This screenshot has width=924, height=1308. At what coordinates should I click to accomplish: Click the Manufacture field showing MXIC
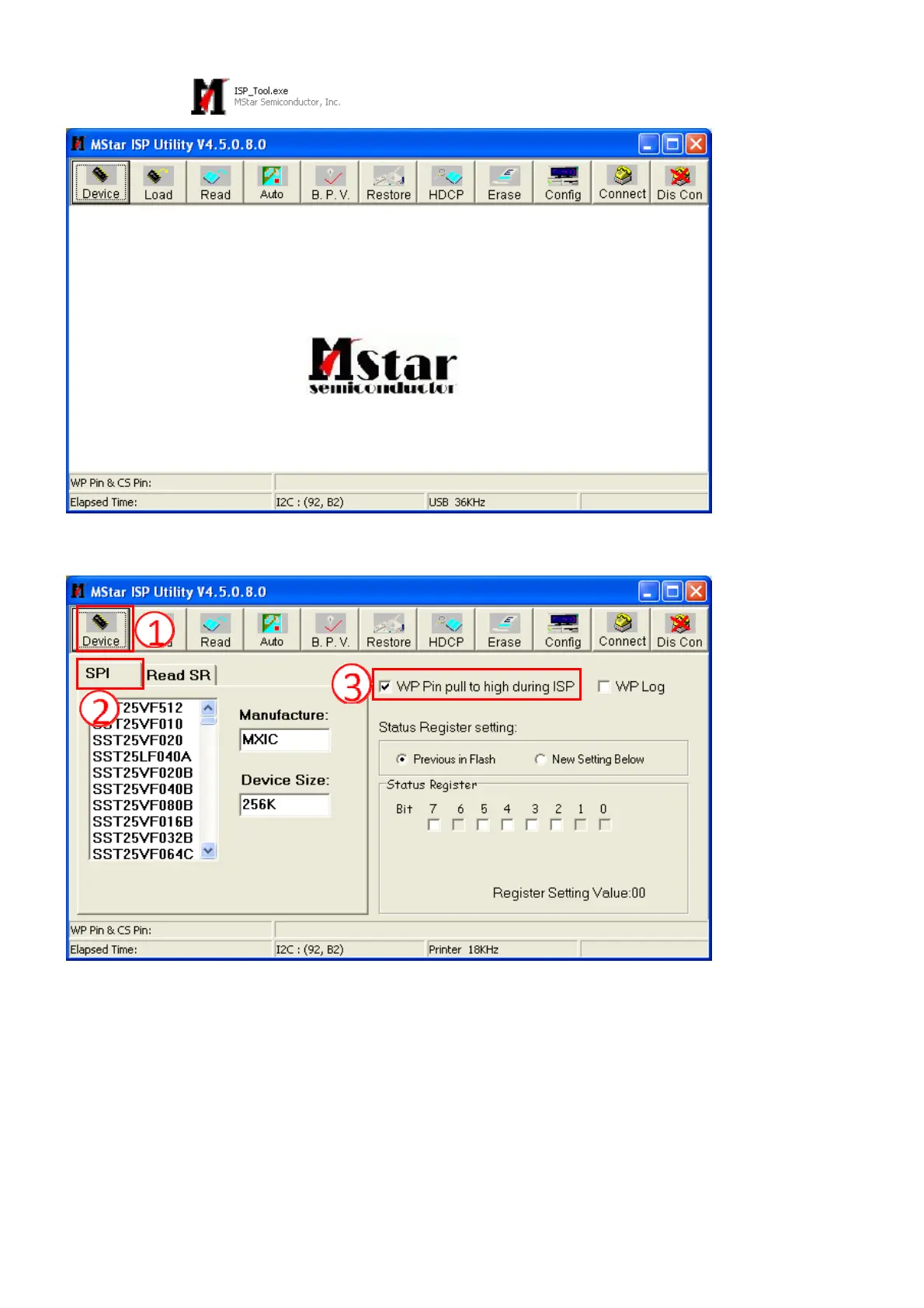(285, 739)
